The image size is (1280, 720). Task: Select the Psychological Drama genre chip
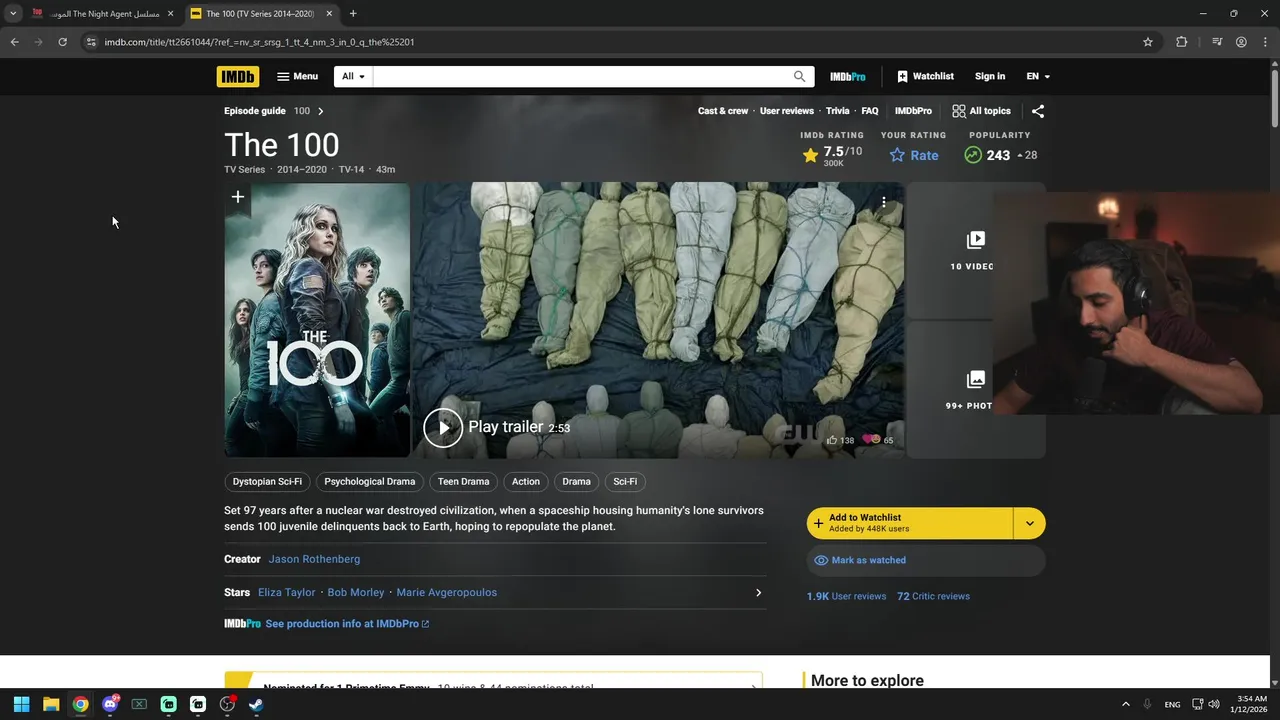370,482
